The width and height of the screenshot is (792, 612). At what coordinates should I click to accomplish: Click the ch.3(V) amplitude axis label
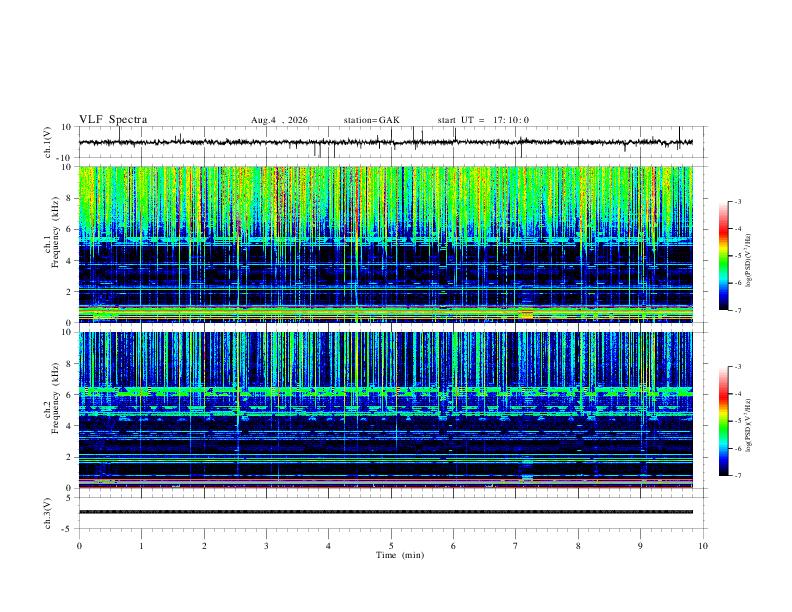coord(48,513)
